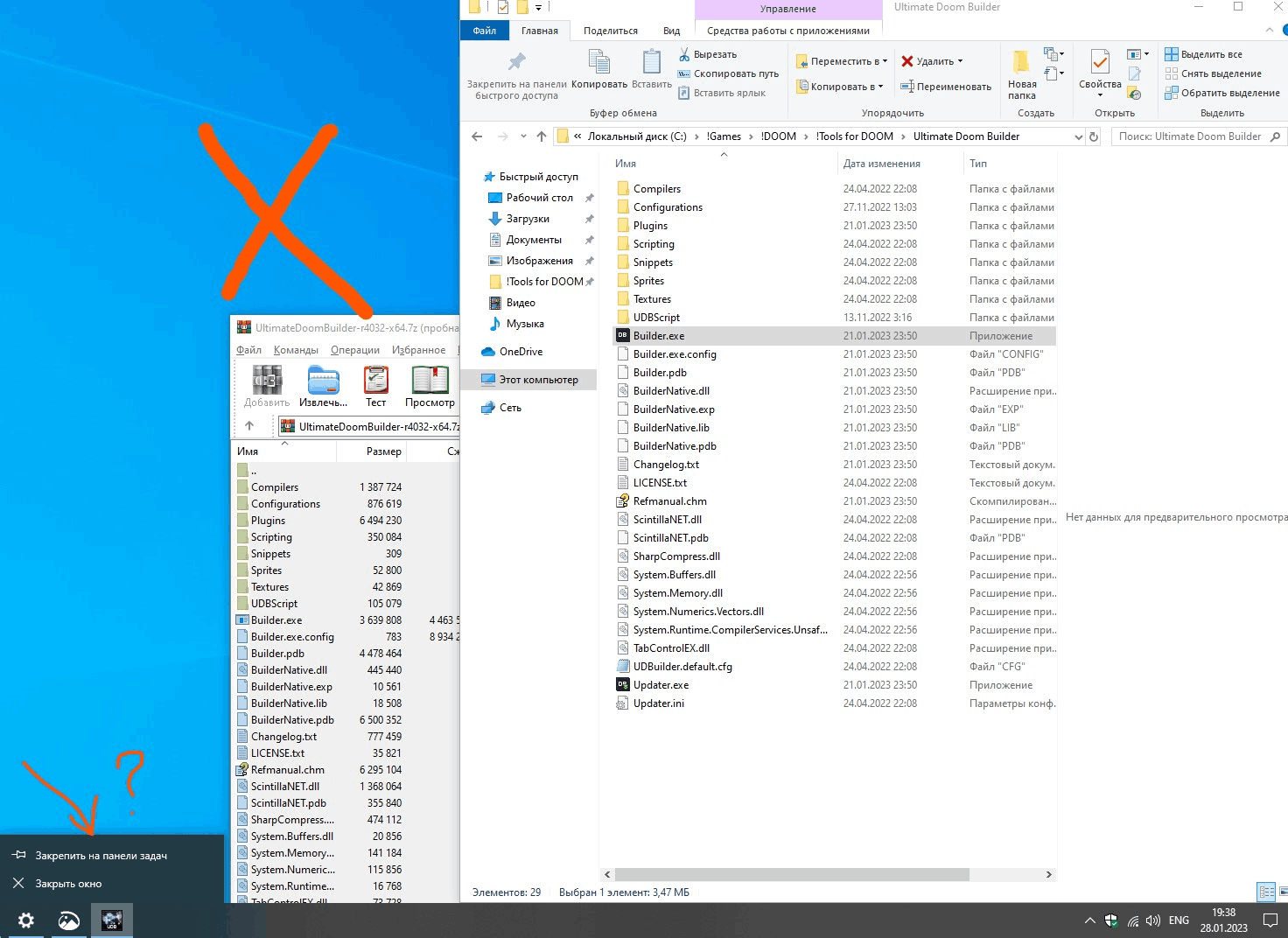Open the Команды menu in WinRAR
Viewport: 1288px width, 938px height.
pos(296,350)
